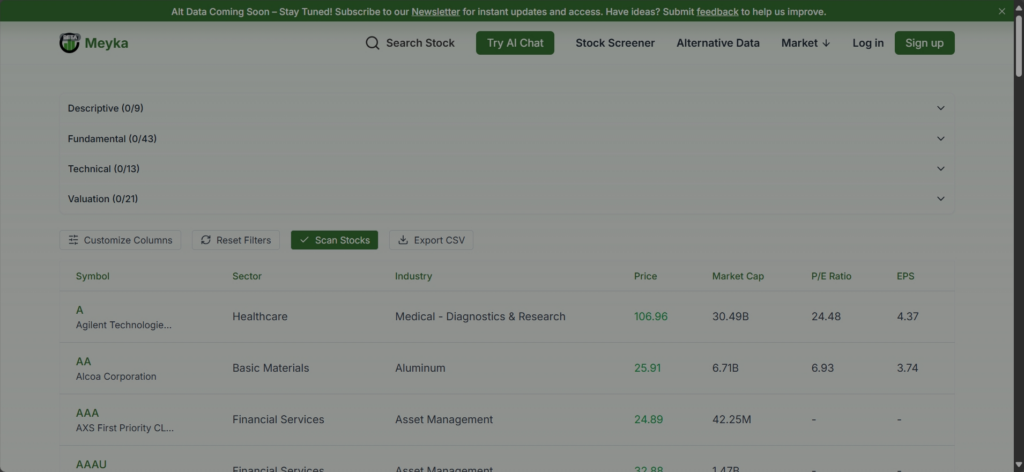
Task: Click the Reset Filters button
Action: [236, 240]
